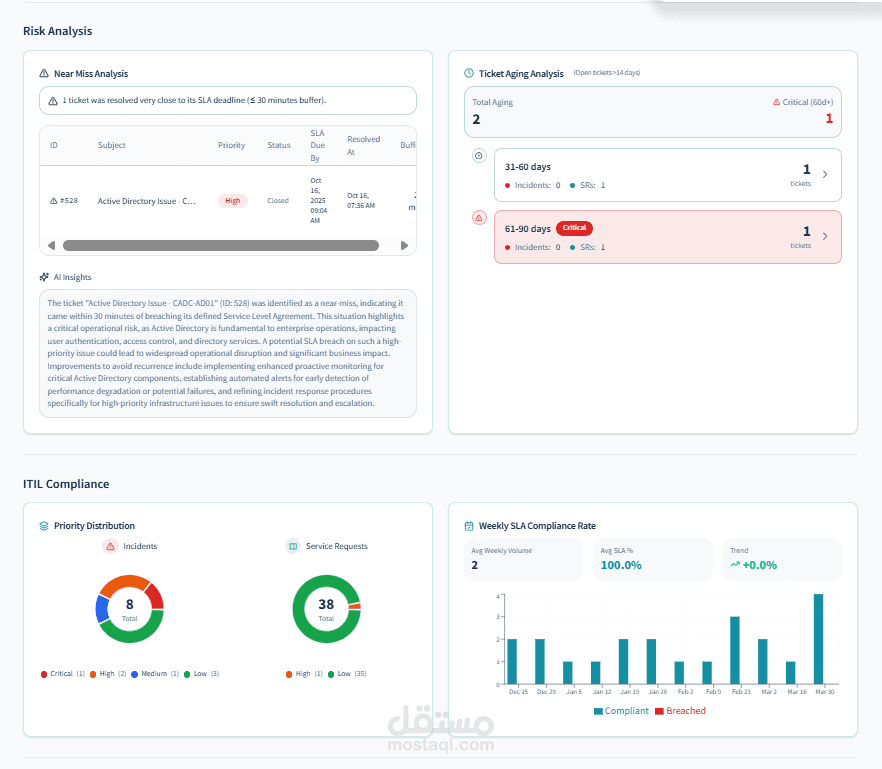Click the clock icon beside 31-60 days
Viewport: 882px width, 769px height.
coord(479,156)
